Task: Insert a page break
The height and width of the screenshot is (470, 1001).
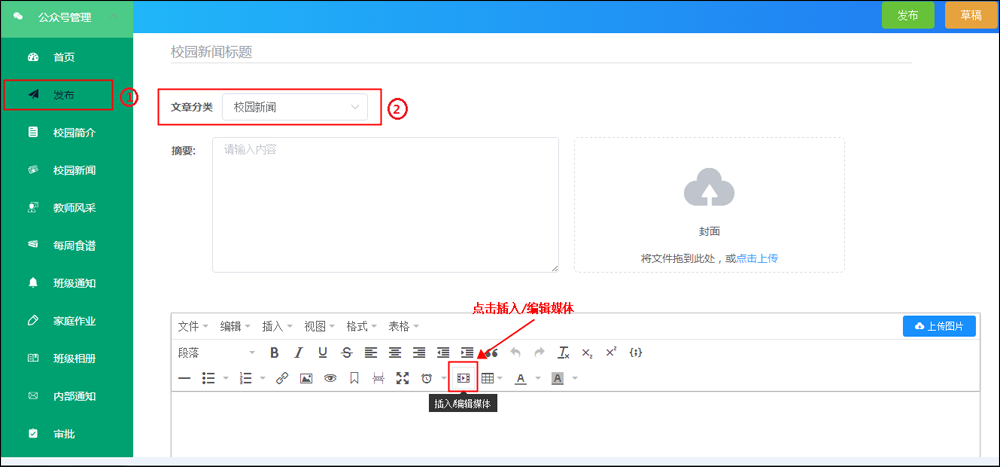Action: (379, 379)
